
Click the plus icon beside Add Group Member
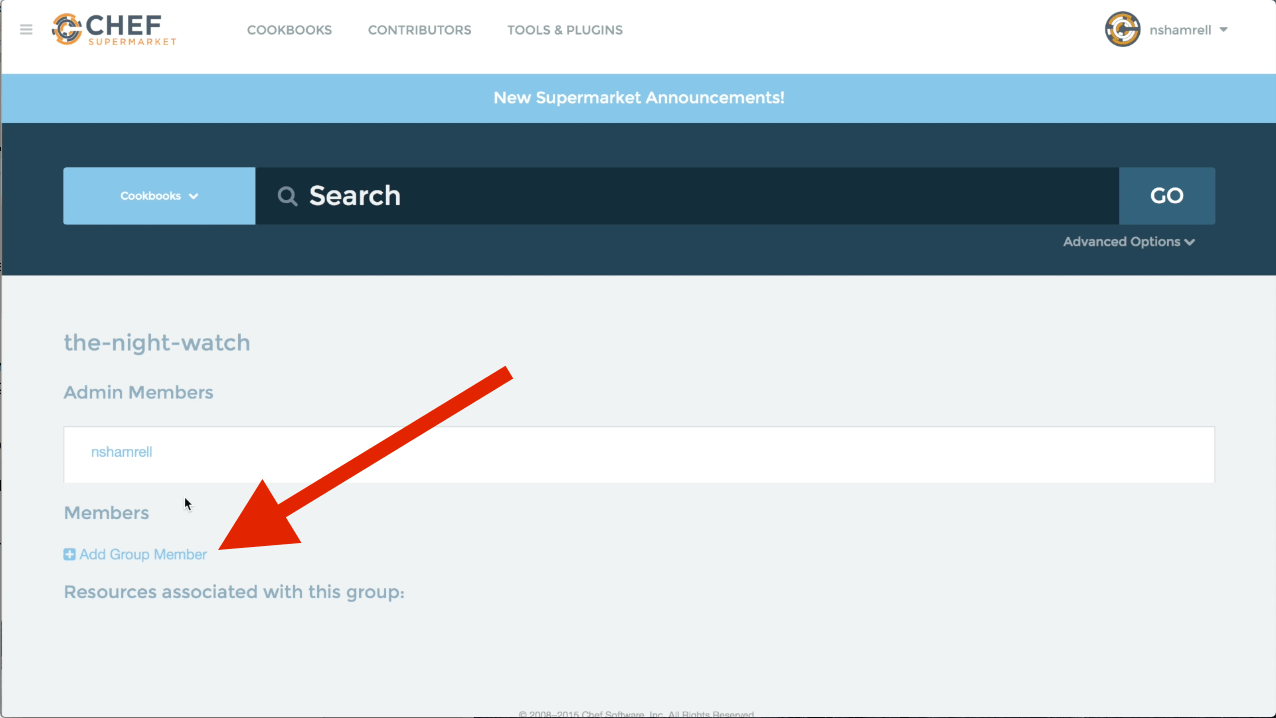(x=70, y=554)
